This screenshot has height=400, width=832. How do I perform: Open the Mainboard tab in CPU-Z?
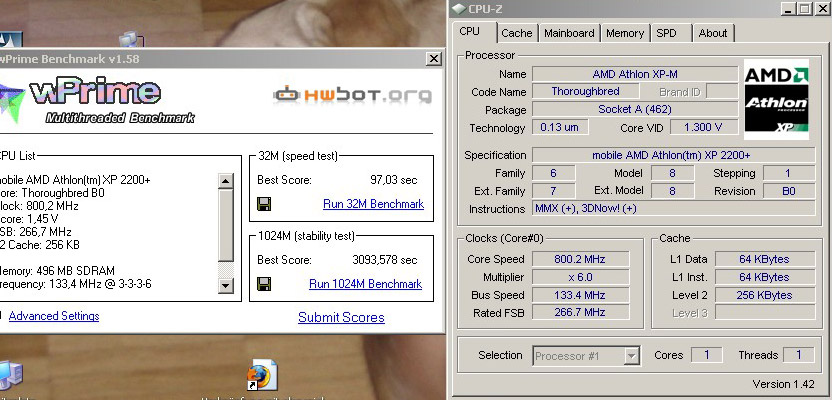coord(569,33)
